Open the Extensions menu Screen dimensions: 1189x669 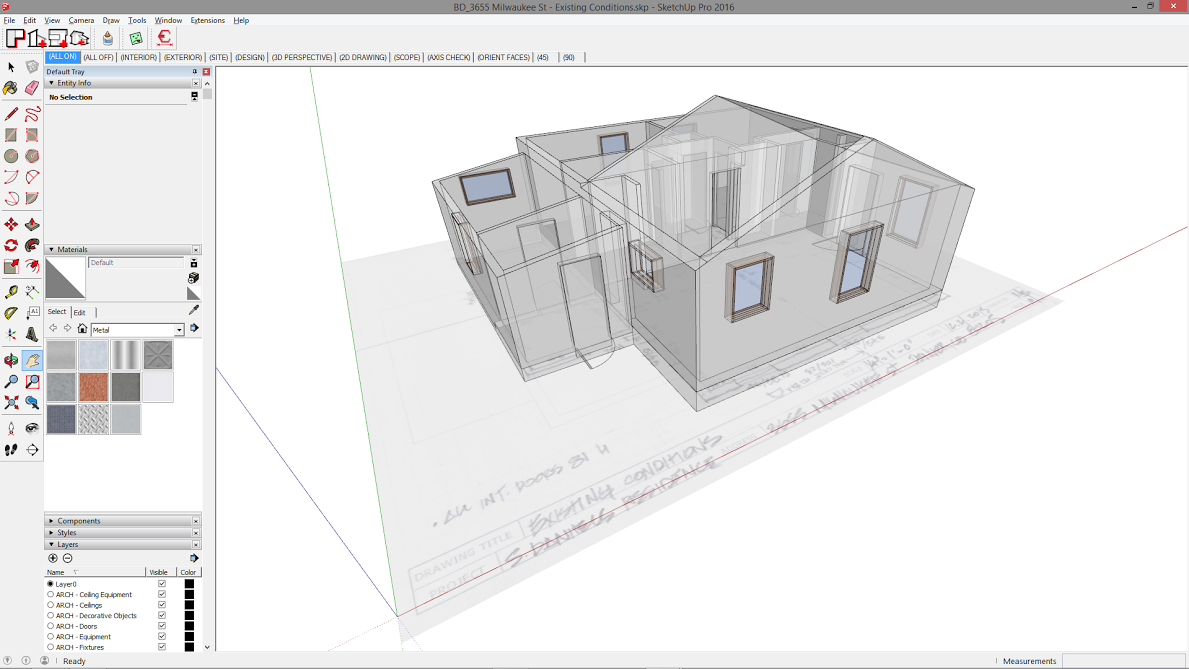coord(207,20)
